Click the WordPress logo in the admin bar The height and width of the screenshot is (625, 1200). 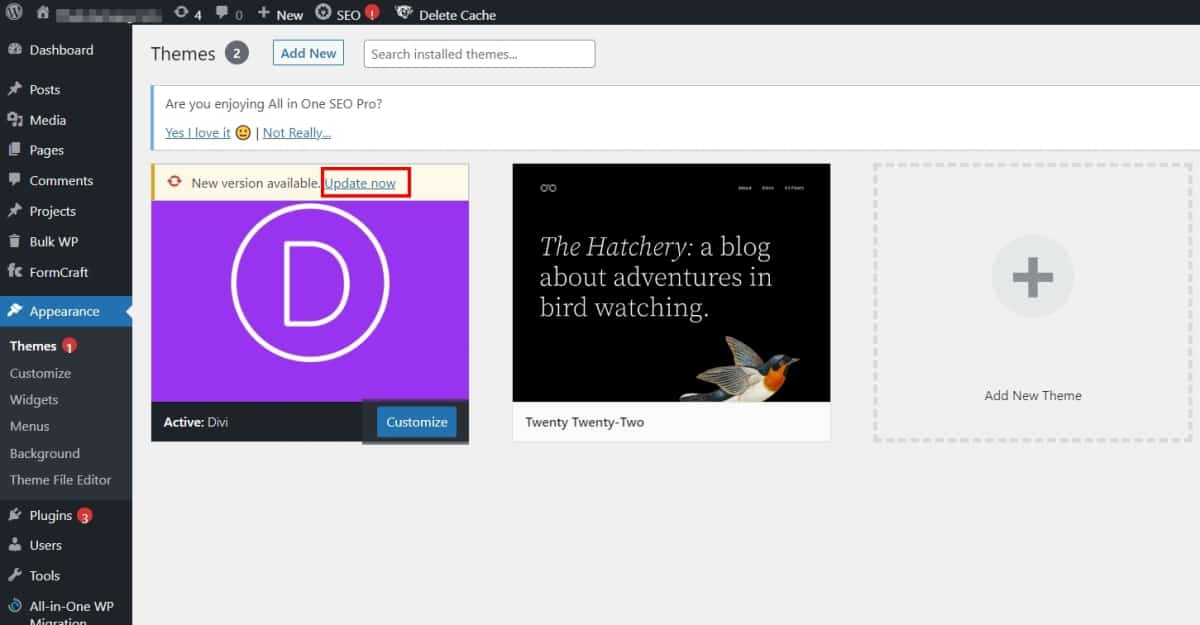click(x=14, y=14)
